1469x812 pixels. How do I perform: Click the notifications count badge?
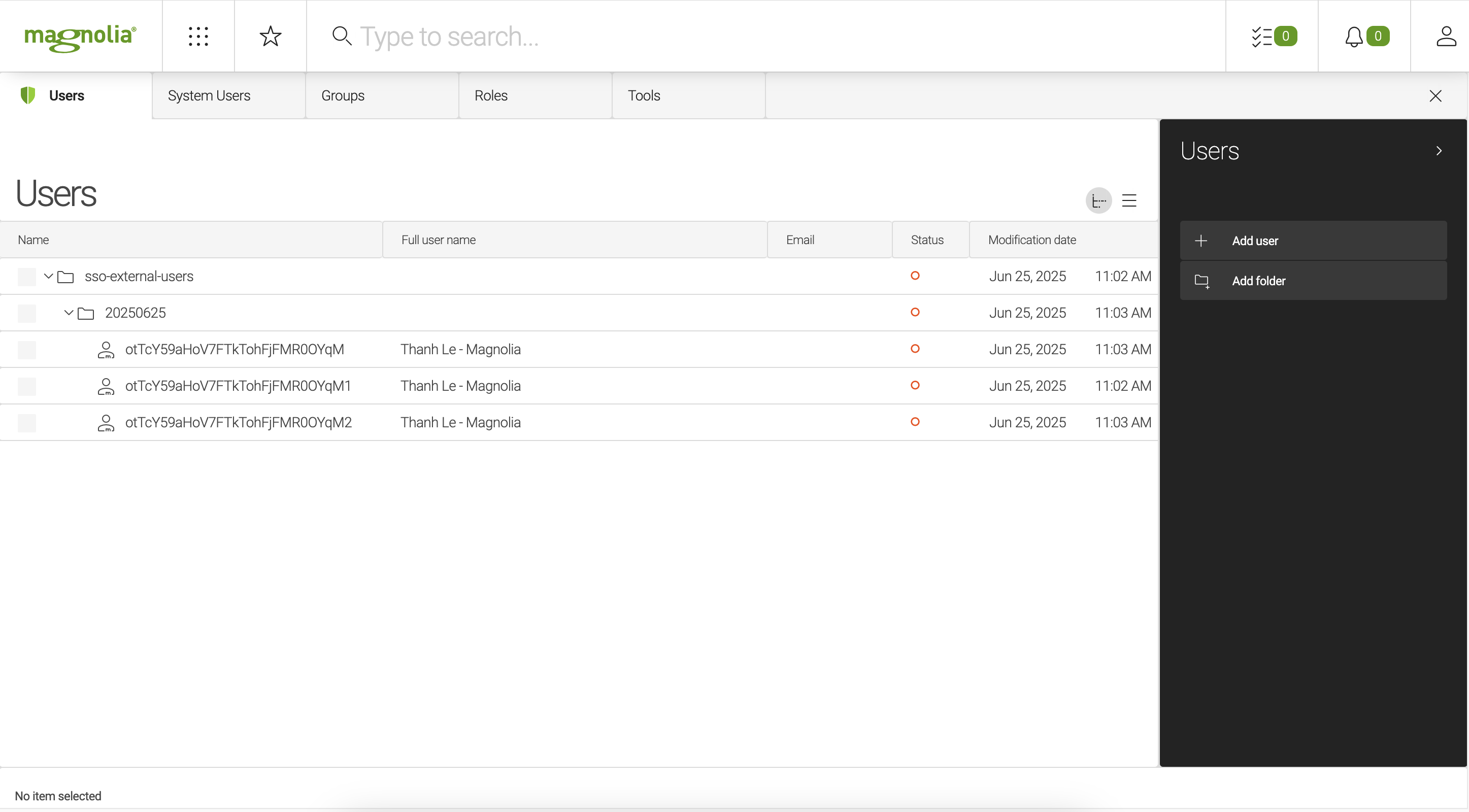tap(1378, 36)
